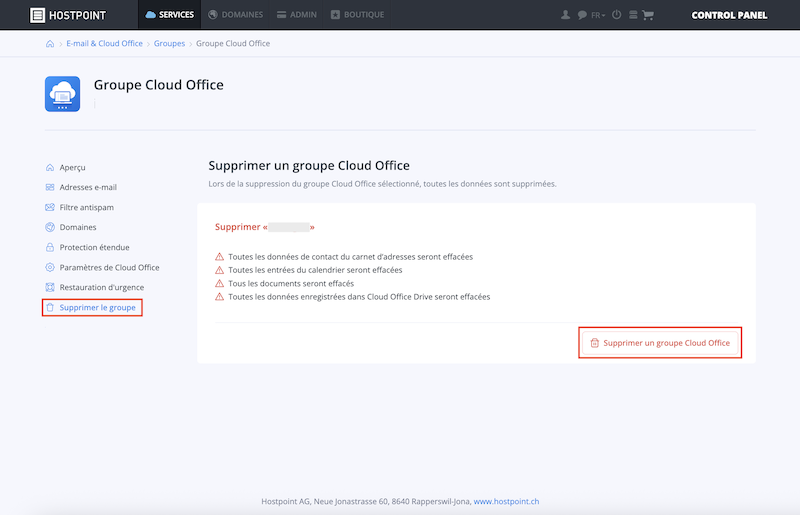Click the server icon in header
Viewport: 800px width, 515px height.
click(x=633, y=15)
